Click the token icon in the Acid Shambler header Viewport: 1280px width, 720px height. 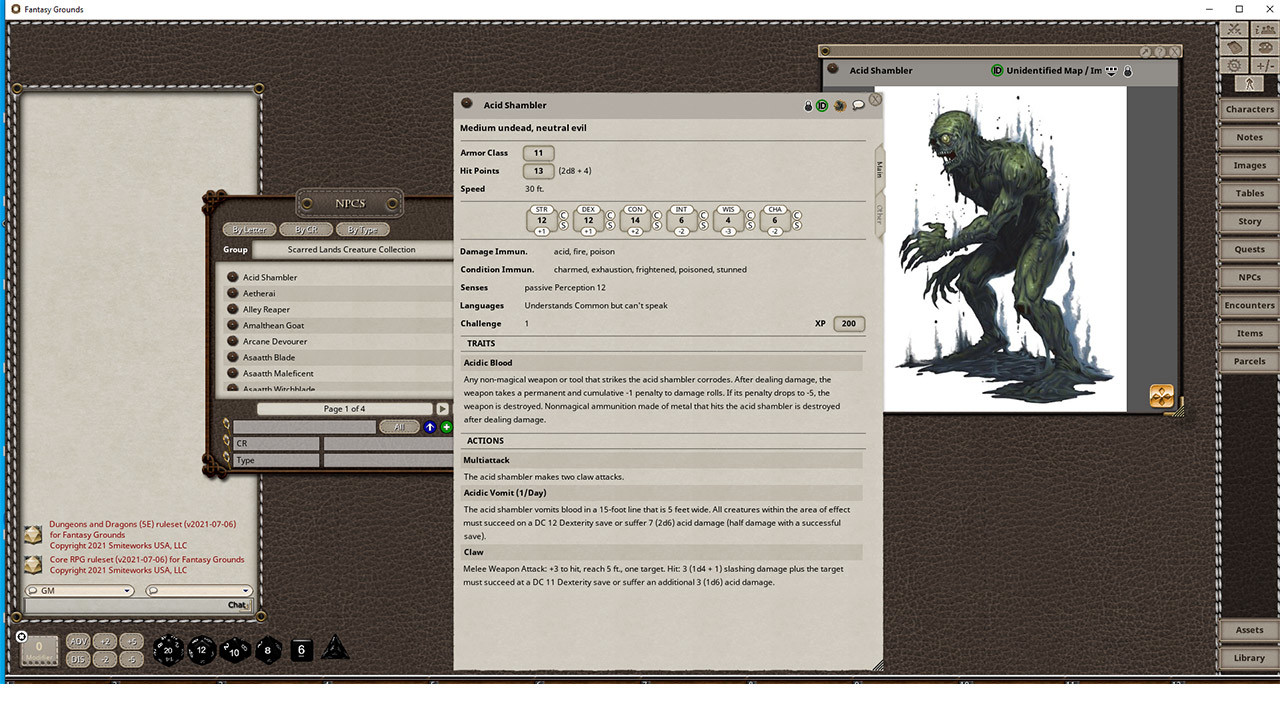840,105
